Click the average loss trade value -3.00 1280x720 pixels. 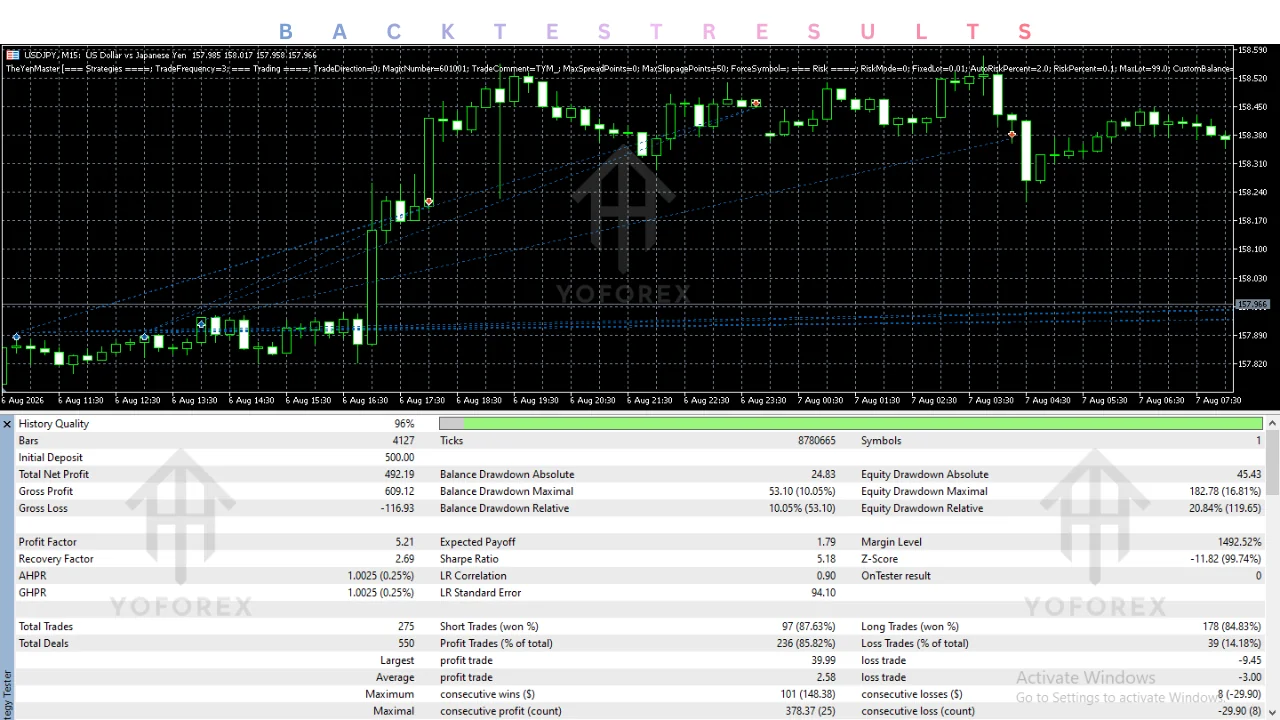1250,678
